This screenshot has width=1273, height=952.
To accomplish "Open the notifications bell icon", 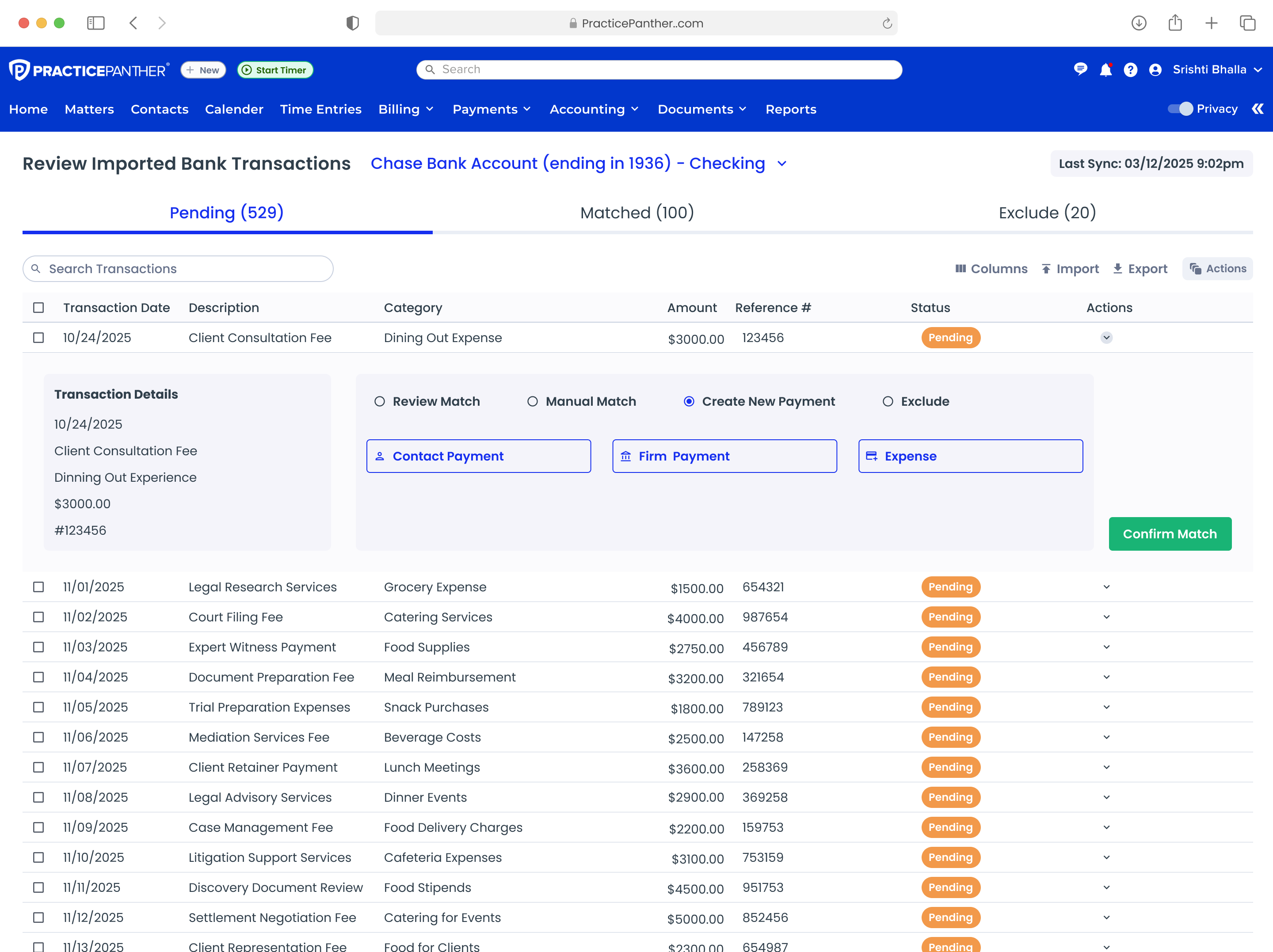I will (x=1105, y=70).
